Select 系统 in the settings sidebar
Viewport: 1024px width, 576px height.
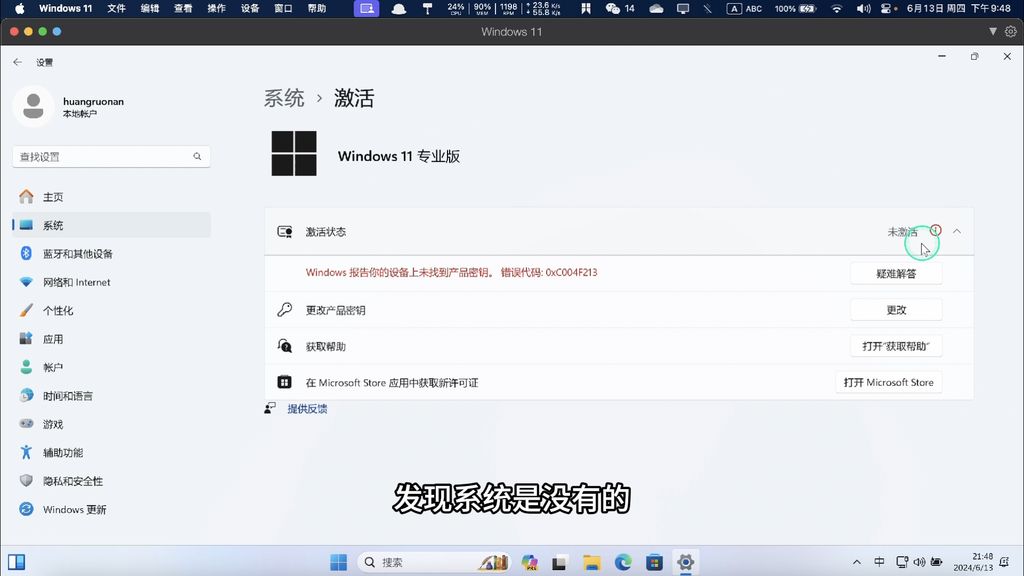(x=111, y=225)
